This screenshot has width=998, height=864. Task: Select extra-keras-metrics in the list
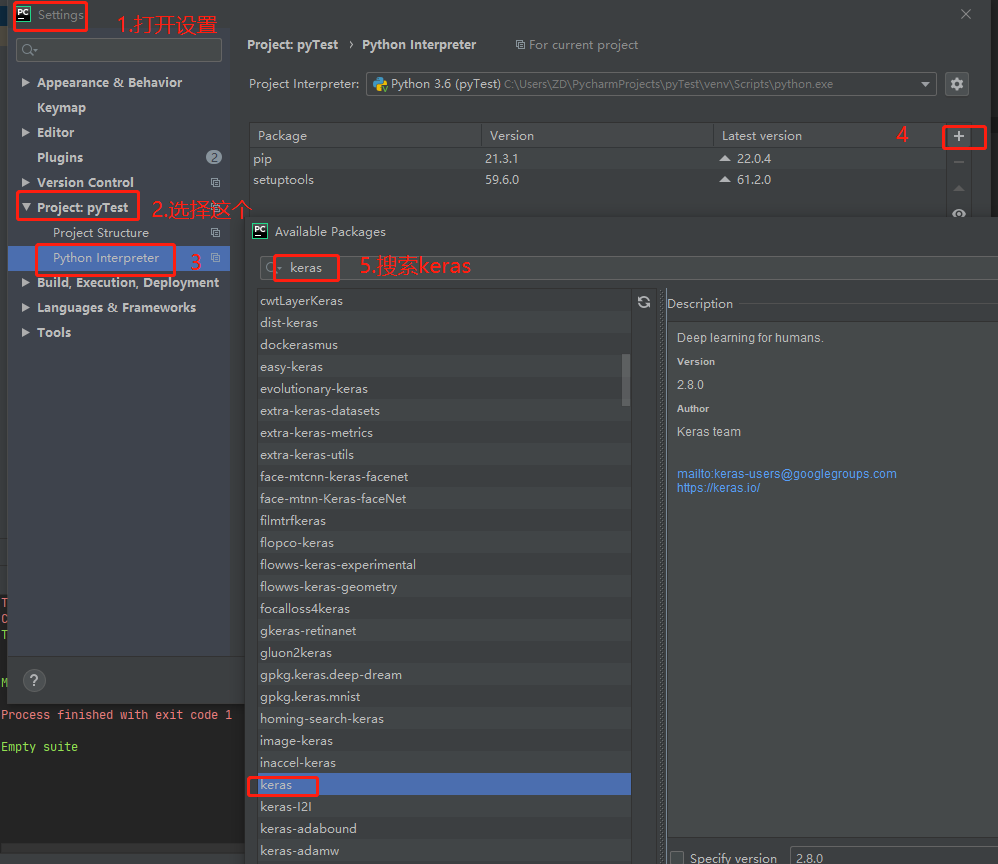click(444, 432)
